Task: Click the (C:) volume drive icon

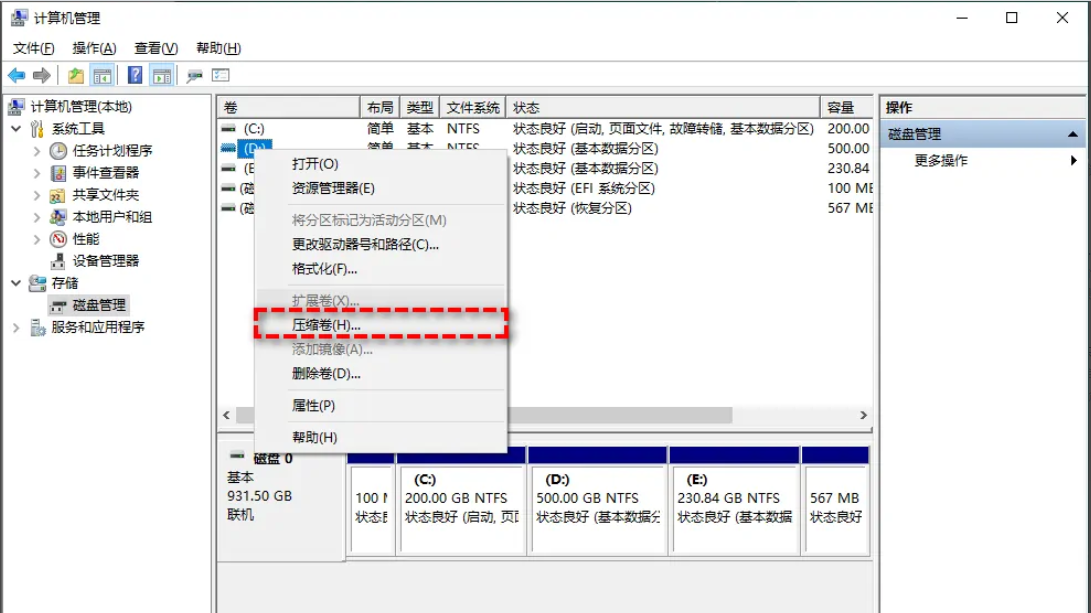Action: [x=228, y=129]
